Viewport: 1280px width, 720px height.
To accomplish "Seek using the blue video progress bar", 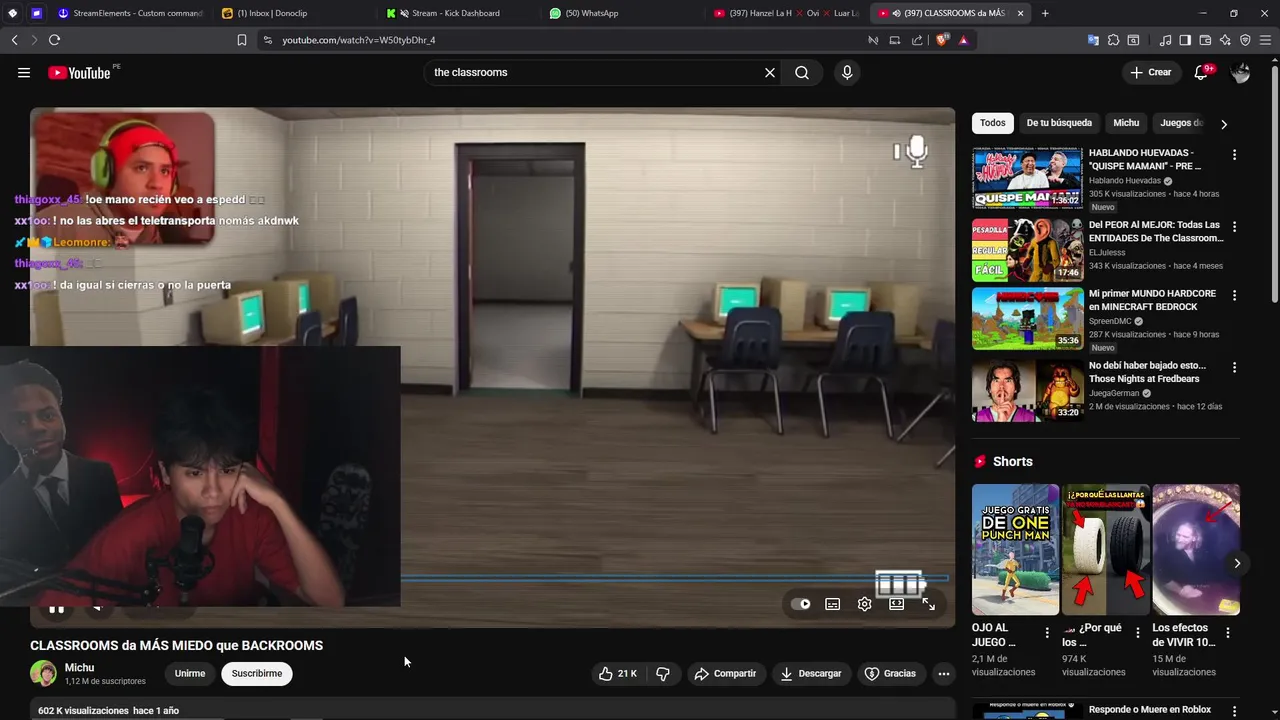I will pyautogui.click(x=675, y=578).
